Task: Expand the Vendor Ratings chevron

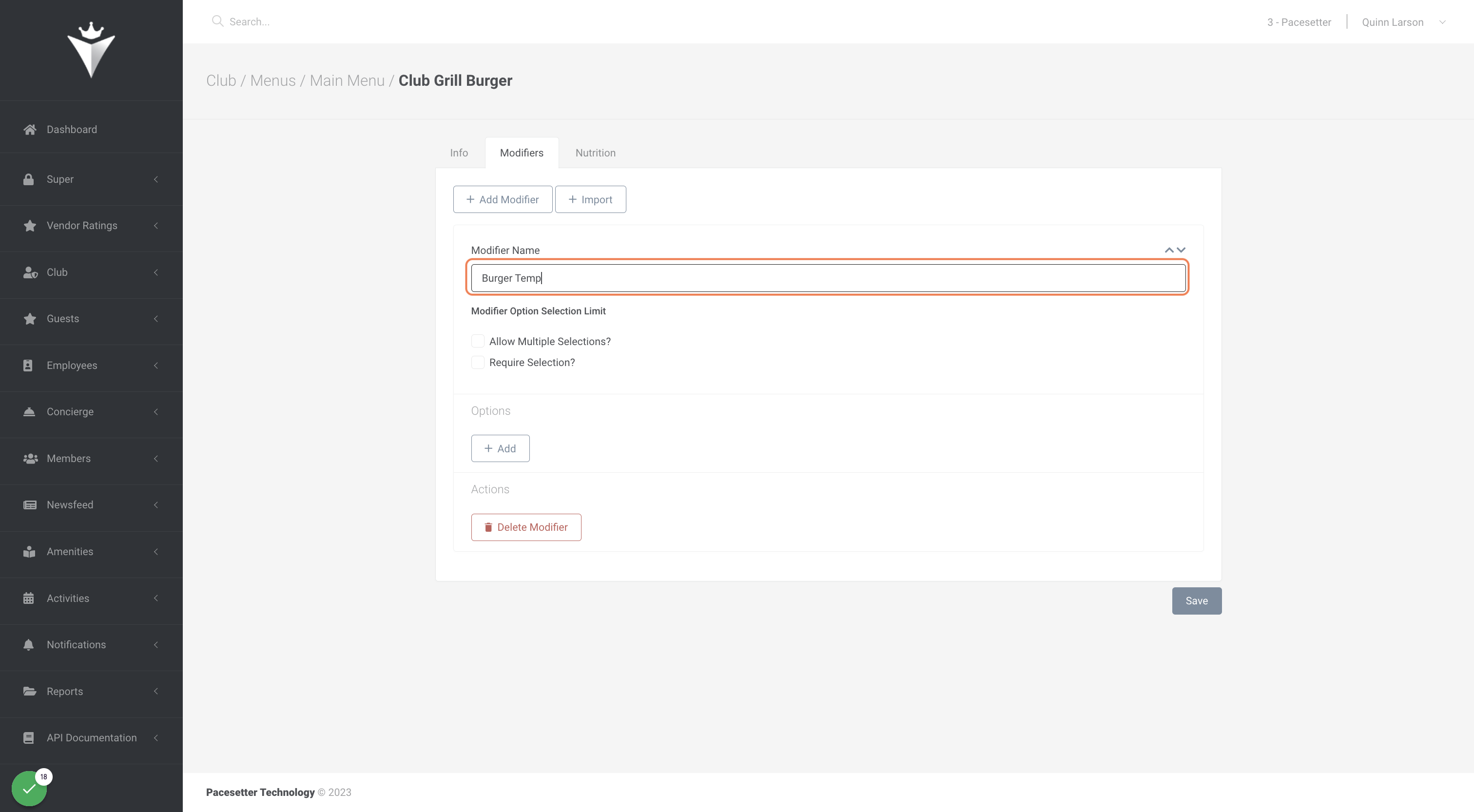Action: click(155, 226)
